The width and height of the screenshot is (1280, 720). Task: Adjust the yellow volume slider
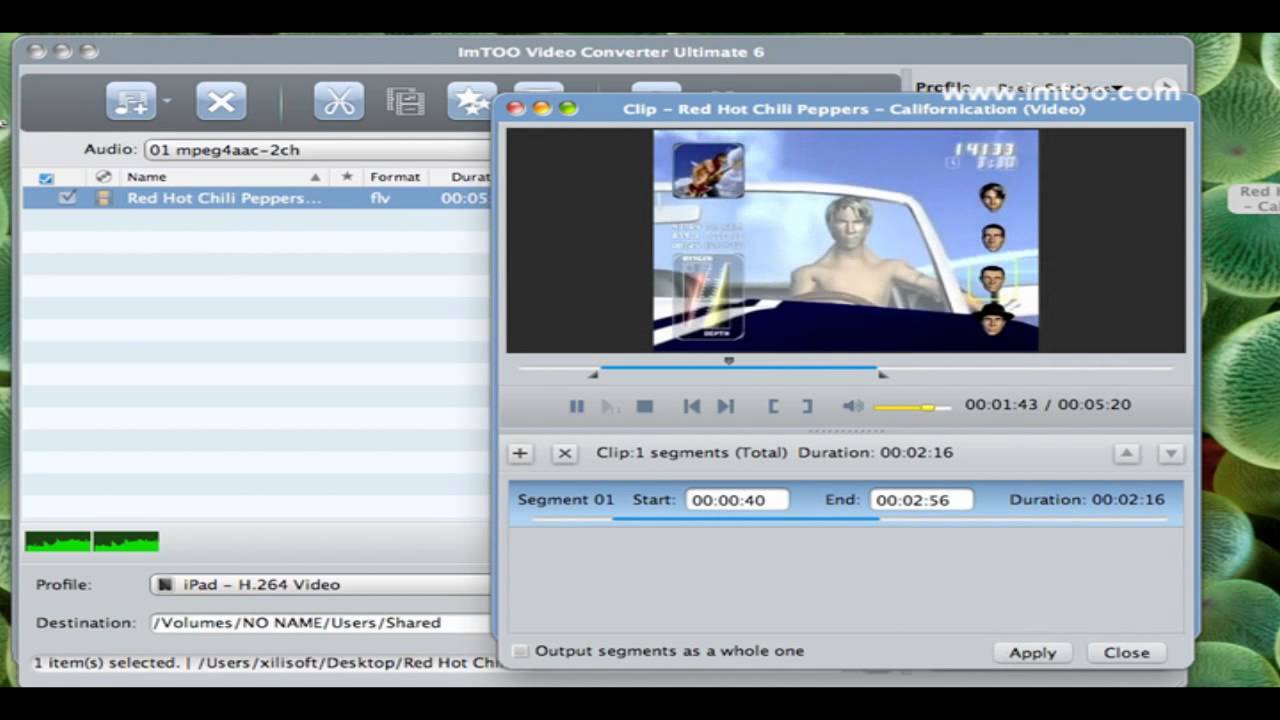[912, 407]
